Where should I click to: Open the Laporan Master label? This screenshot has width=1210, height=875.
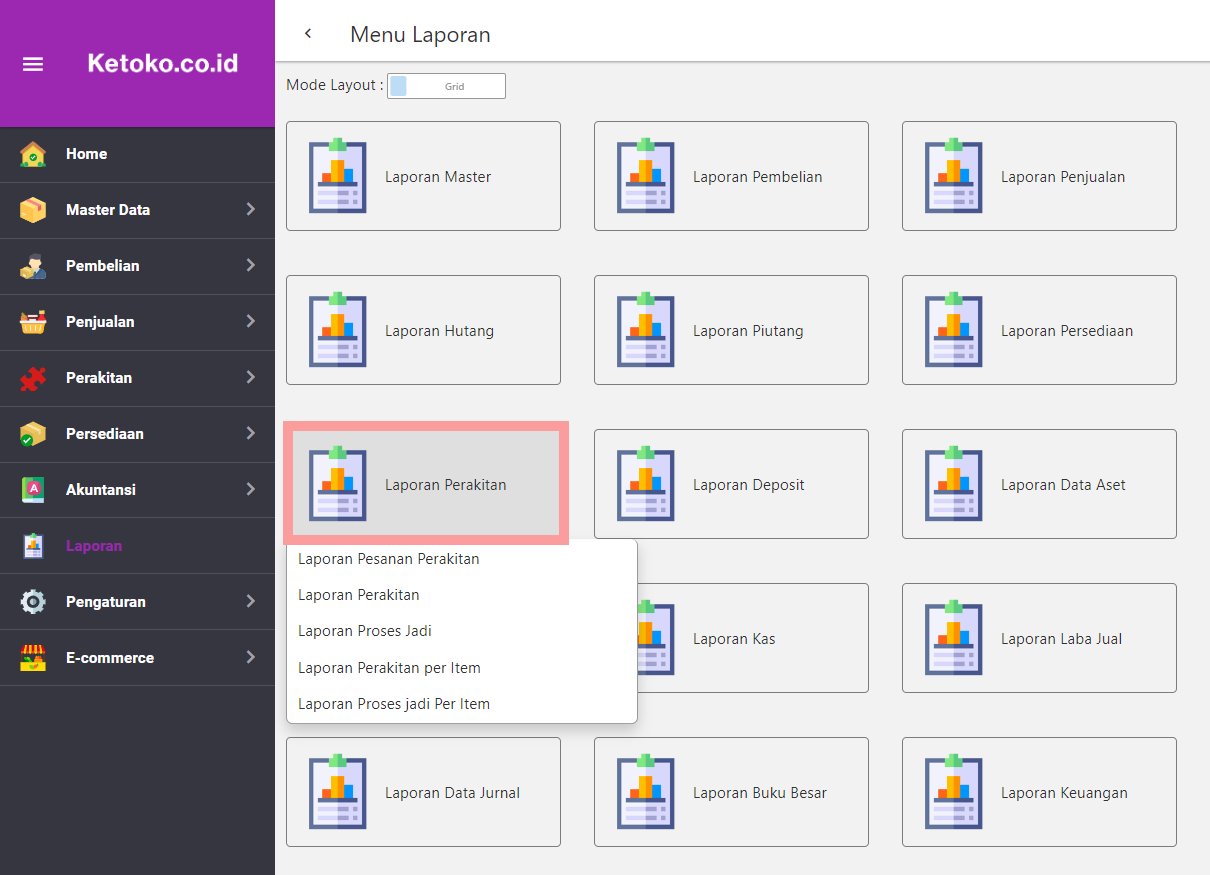[x=438, y=177]
